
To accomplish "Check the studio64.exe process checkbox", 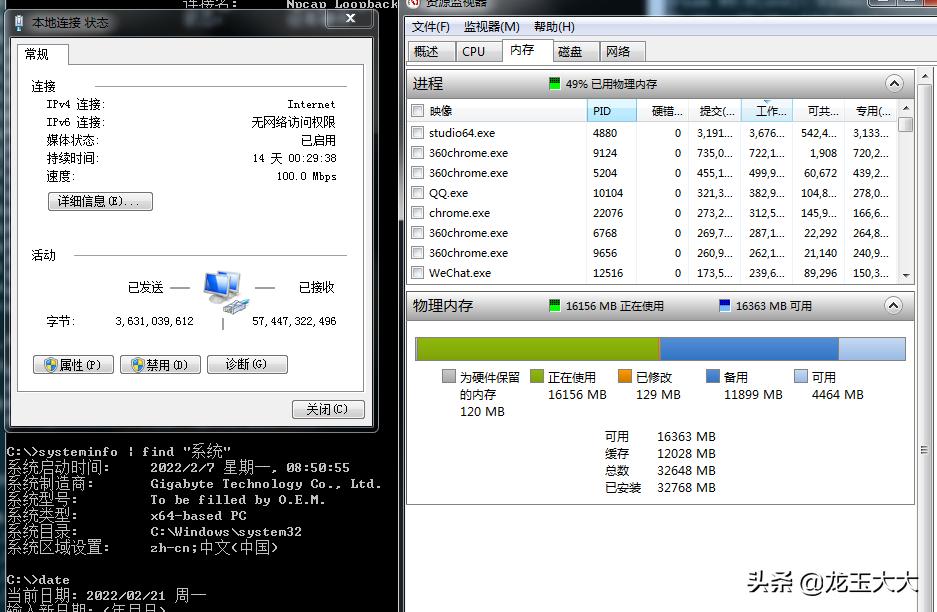I will 419,132.
